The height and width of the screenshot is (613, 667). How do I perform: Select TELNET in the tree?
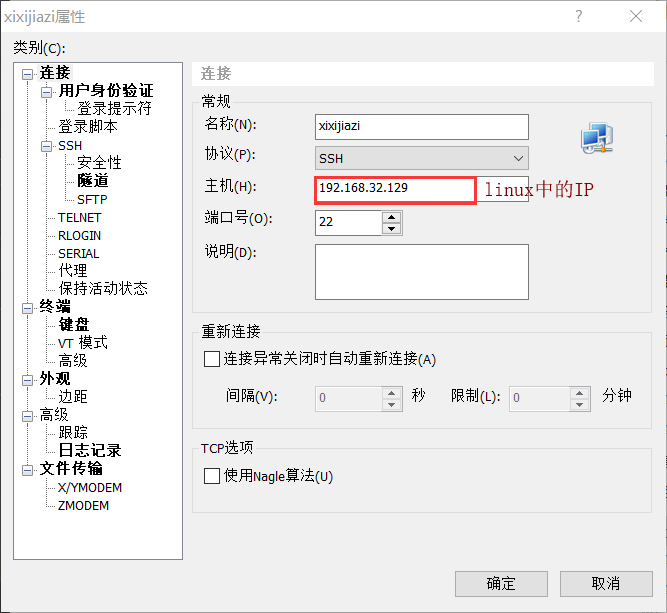[x=79, y=217]
